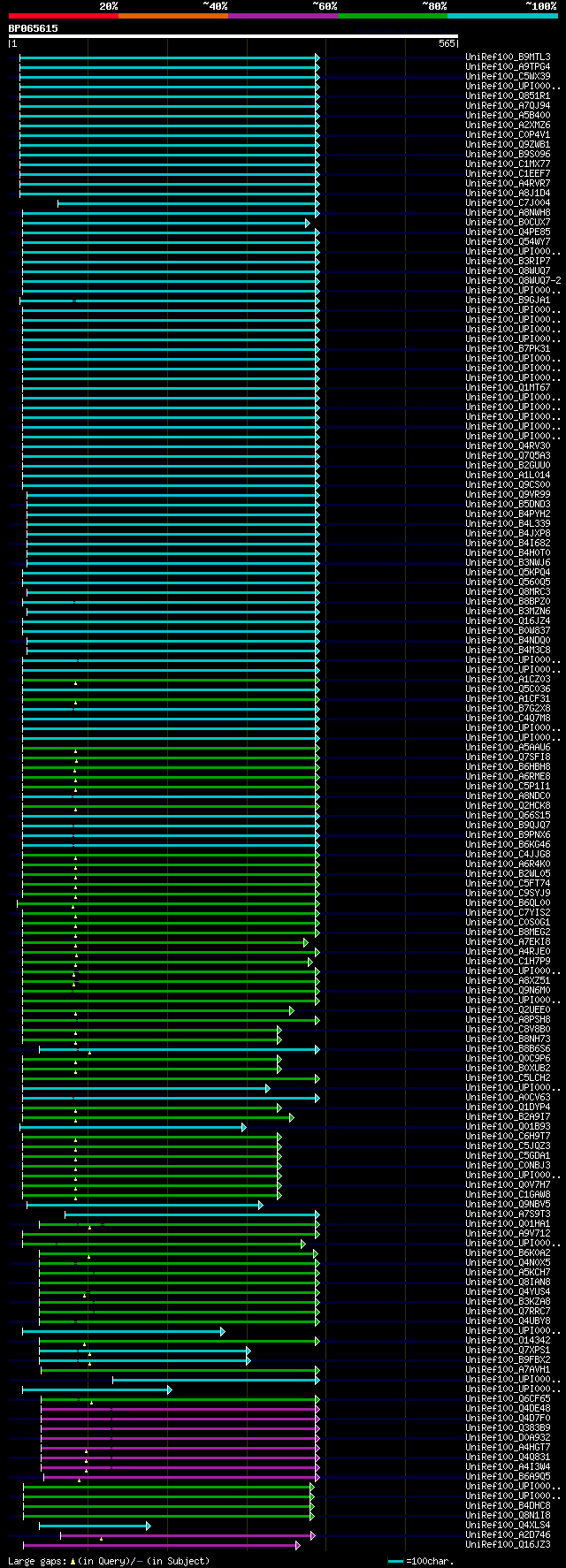Click the UniRef100_A4I3W4 label

click(x=508, y=1467)
